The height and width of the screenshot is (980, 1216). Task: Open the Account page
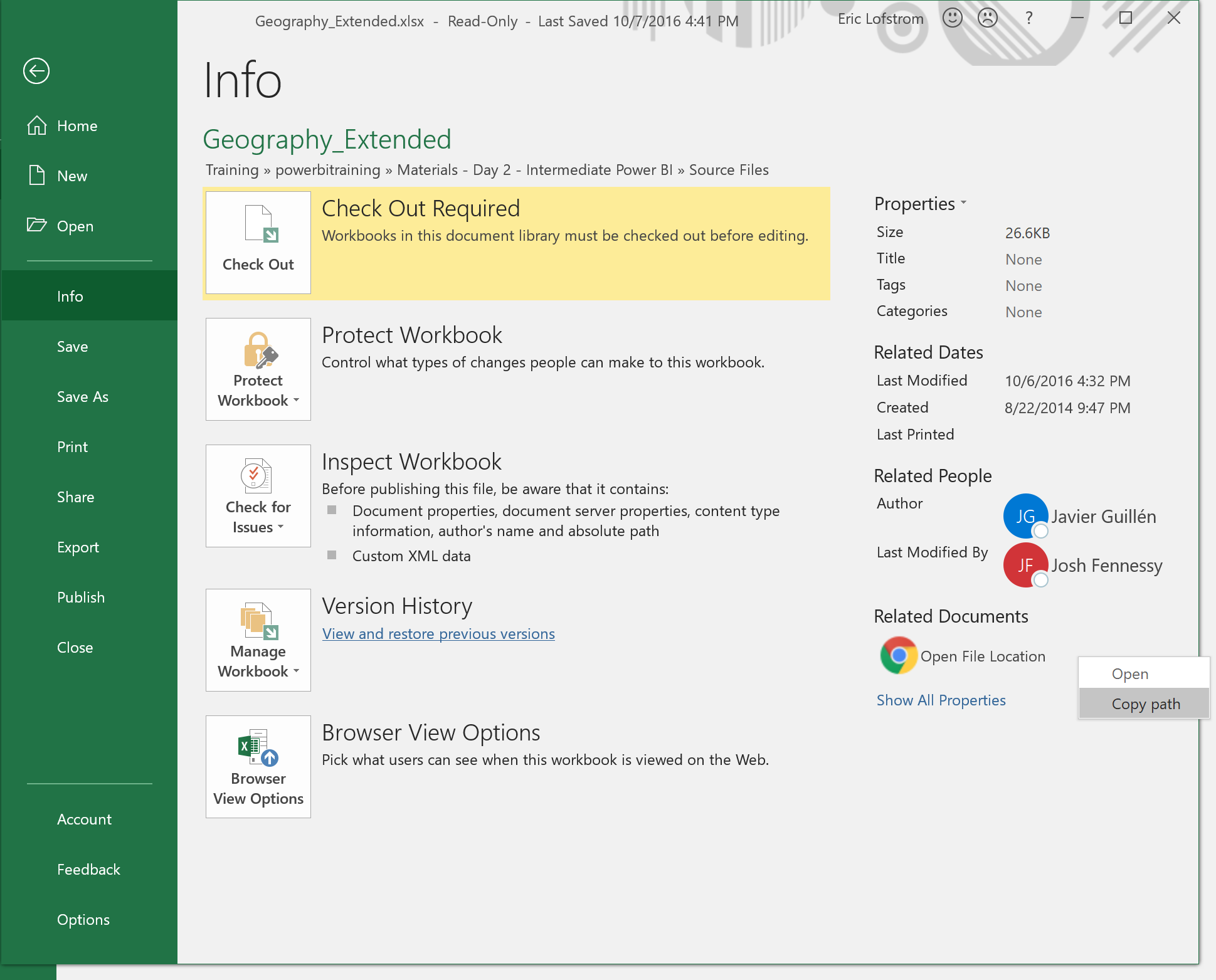tap(90, 819)
